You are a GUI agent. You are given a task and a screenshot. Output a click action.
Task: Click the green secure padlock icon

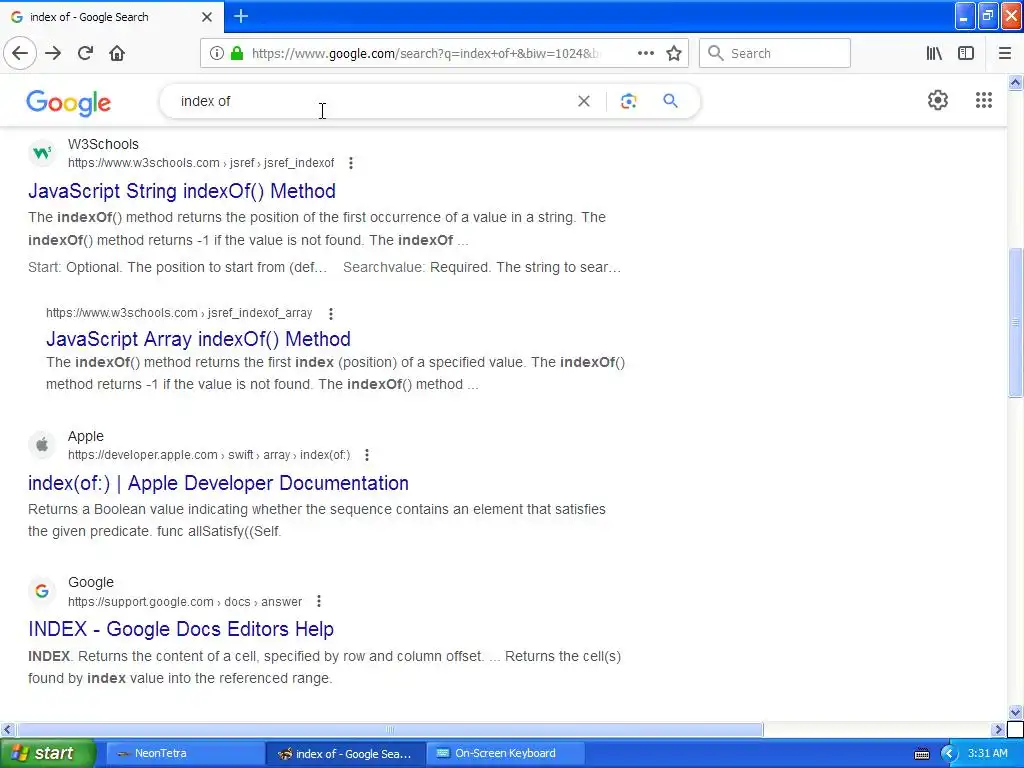pos(237,53)
